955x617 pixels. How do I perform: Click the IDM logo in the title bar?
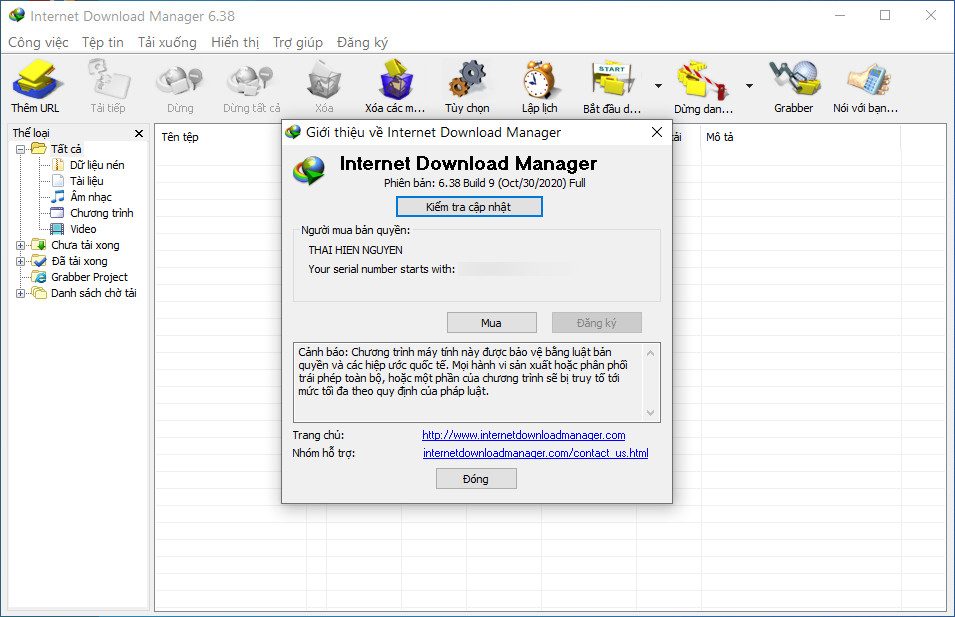[x=17, y=15]
